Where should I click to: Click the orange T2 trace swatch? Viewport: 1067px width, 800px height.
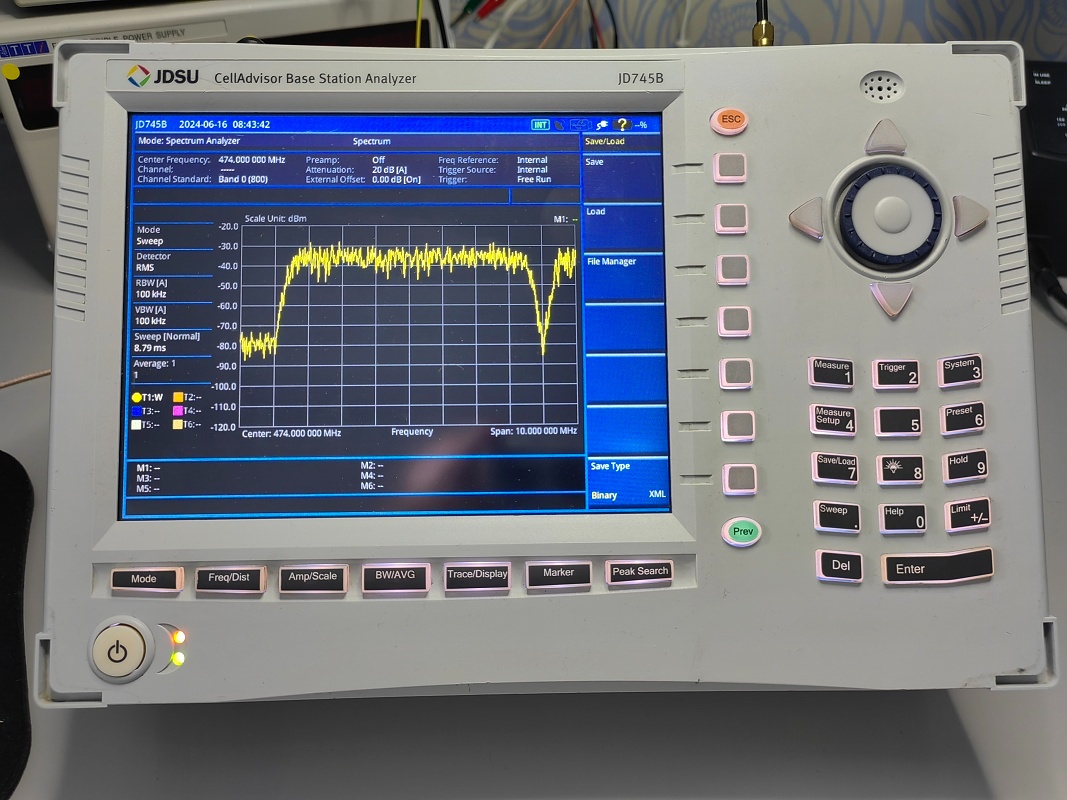click(178, 397)
